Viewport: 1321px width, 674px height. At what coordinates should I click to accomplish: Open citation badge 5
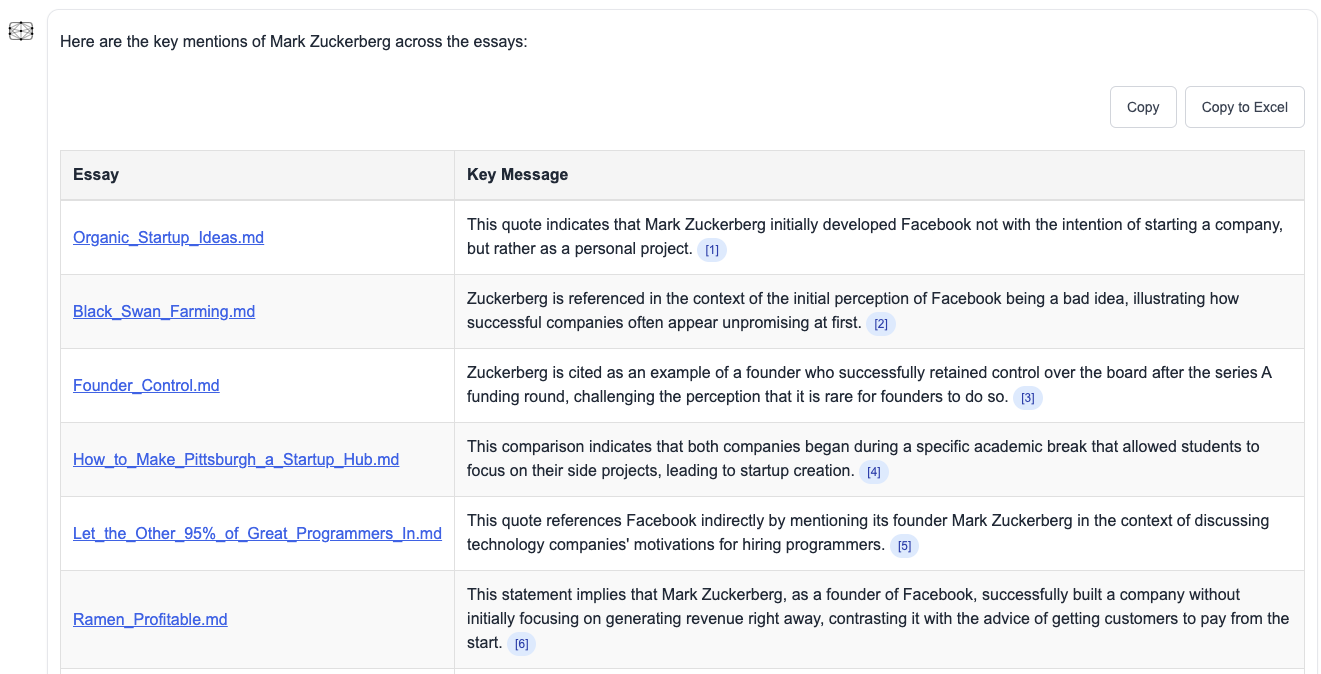click(904, 546)
